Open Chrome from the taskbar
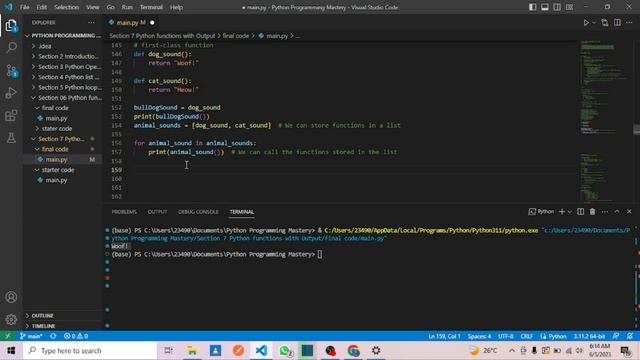This screenshot has height=360, width=640. coord(353,351)
